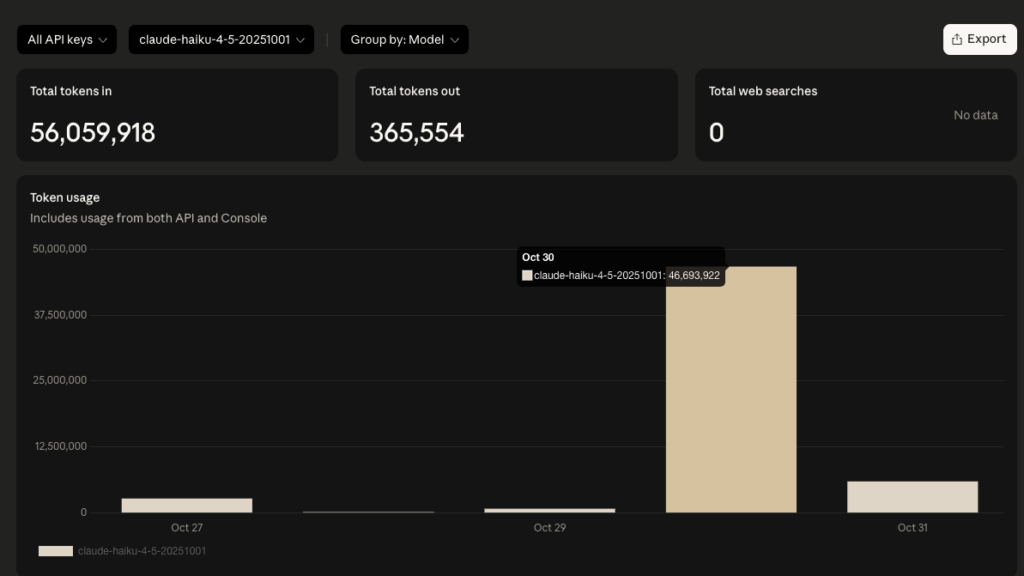Click the Oct 29 usage bar
The height and width of the screenshot is (576, 1024).
click(549, 510)
